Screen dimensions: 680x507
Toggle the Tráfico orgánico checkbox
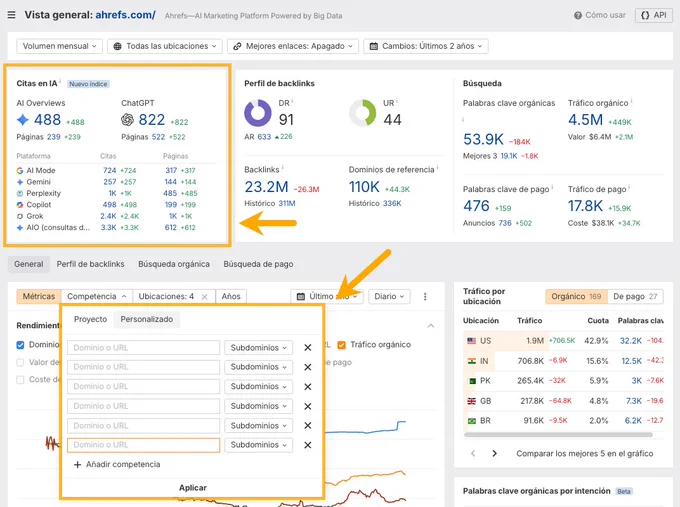pos(342,345)
